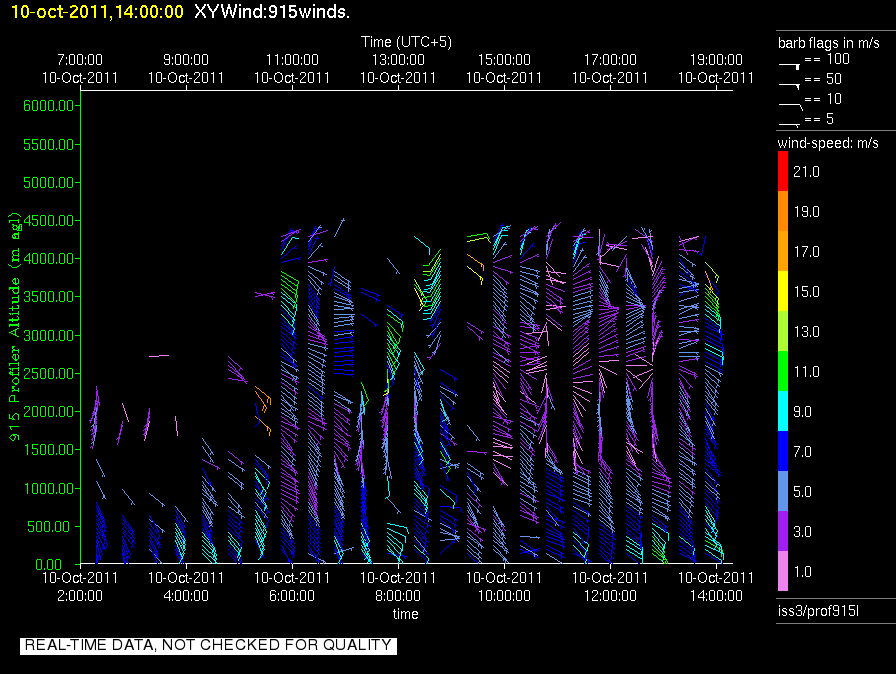Click the 7:00:00 top axis label
The height and width of the screenshot is (674, 896).
(x=80, y=59)
